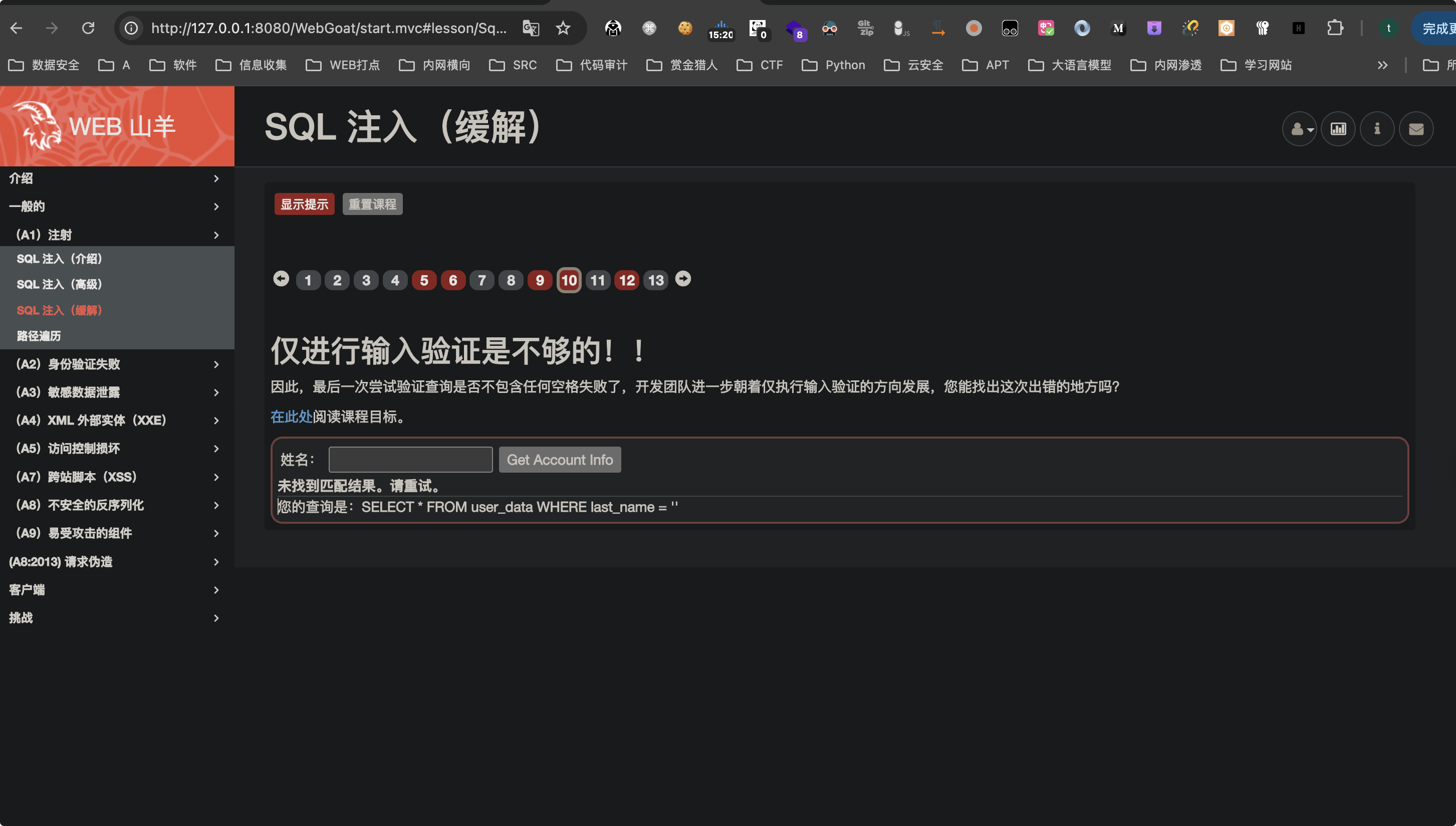Go to next lesson page arrow
Image resolution: width=1456 pixels, height=826 pixels.
tap(682, 279)
